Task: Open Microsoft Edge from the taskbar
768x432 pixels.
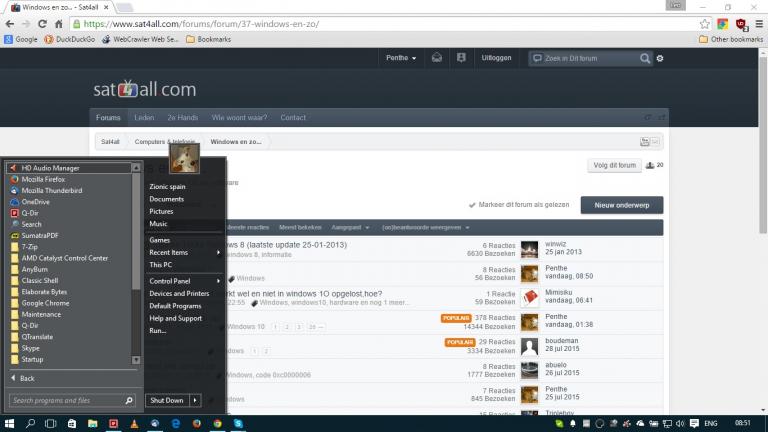Action: 176,424
